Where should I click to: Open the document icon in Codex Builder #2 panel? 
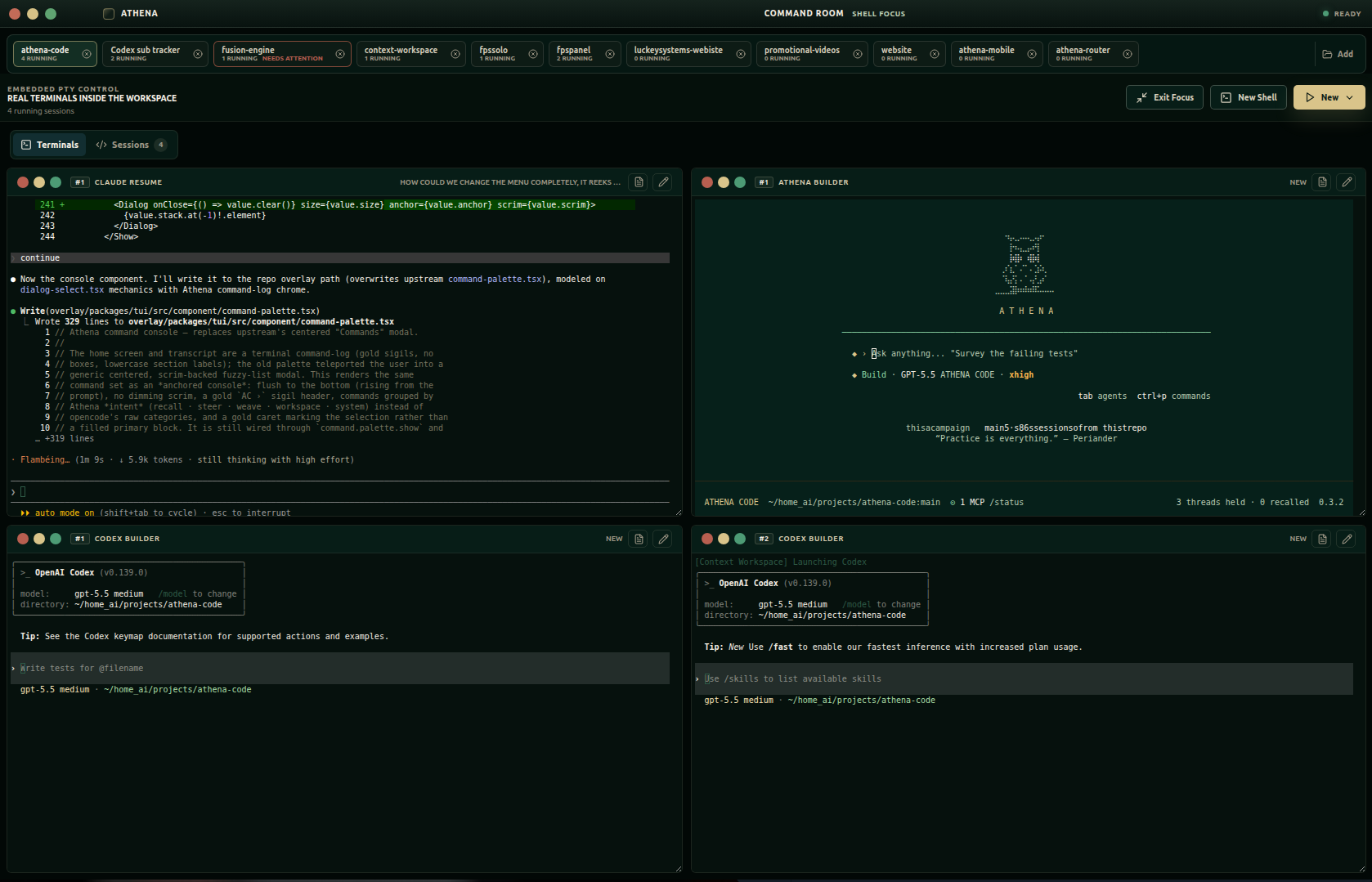pyautogui.click(x=1323, y=539)
